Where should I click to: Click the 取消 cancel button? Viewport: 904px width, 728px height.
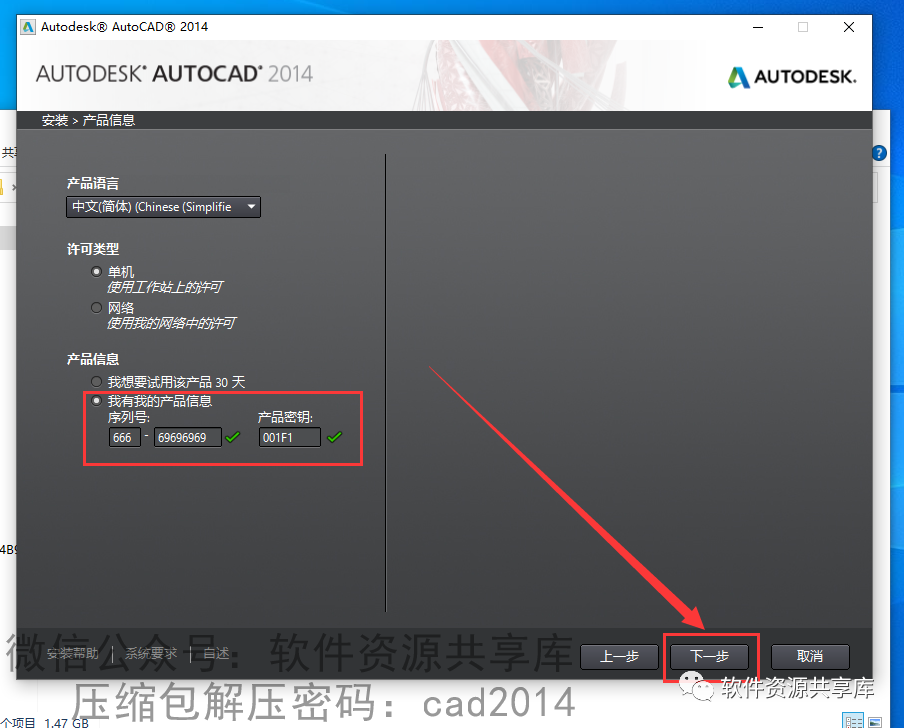pyautogui.click(x=810, y=657)
